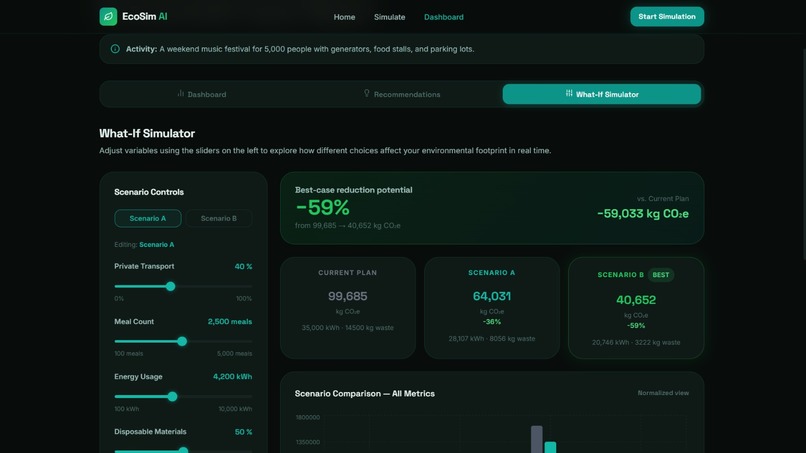Open the Simulate nav link
806x453 pixels.
(389, 17)
